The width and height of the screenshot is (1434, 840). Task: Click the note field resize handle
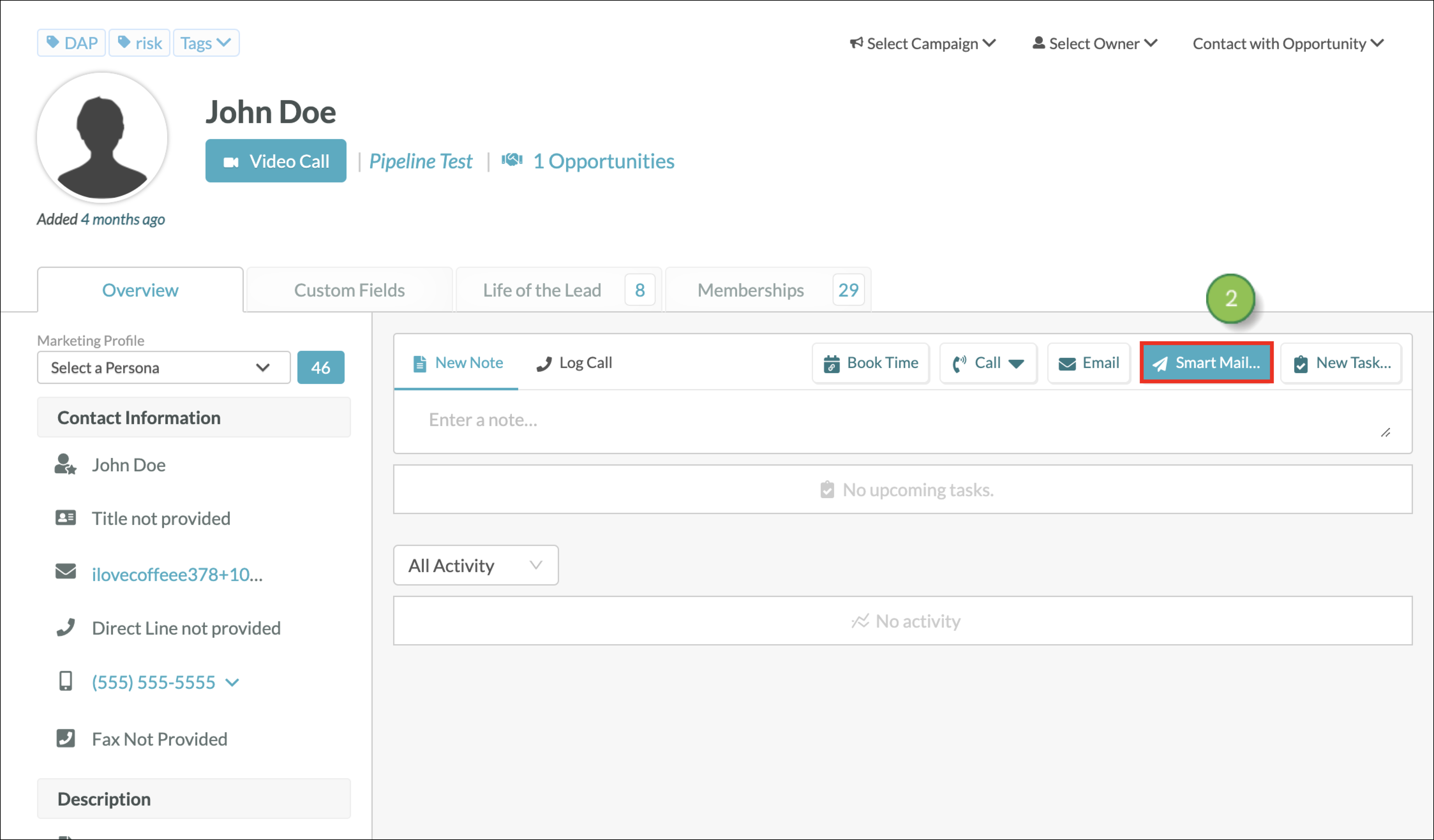coord(1385,433)
